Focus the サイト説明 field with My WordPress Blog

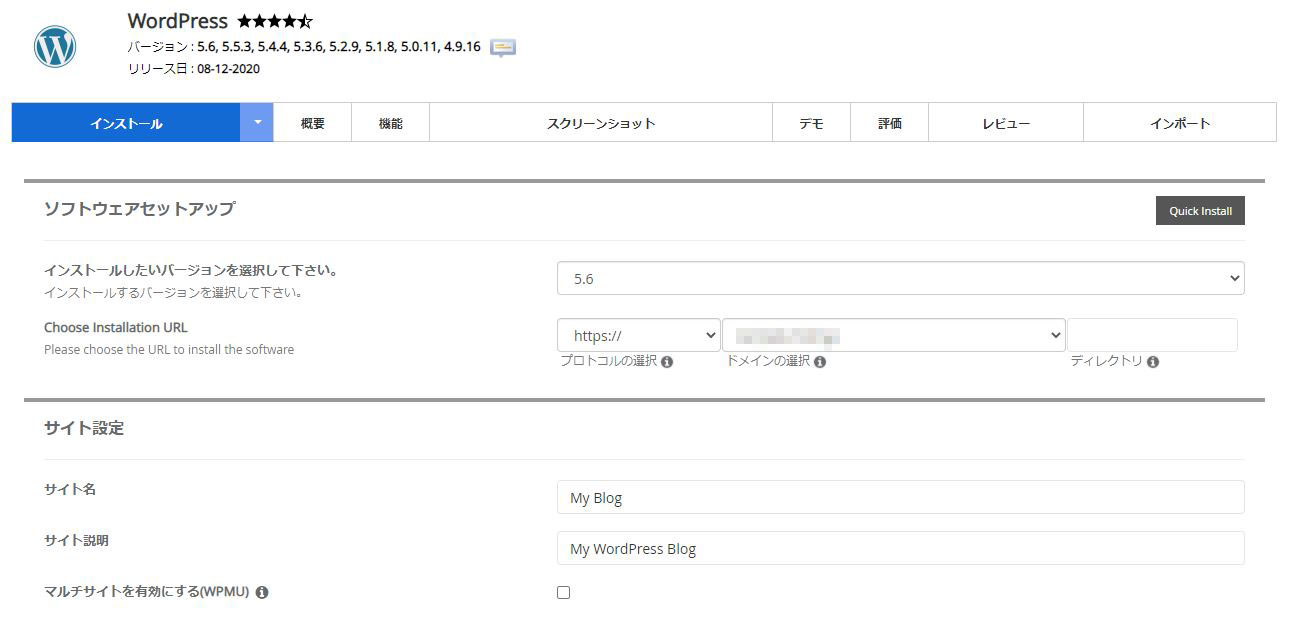pos(900,548)
